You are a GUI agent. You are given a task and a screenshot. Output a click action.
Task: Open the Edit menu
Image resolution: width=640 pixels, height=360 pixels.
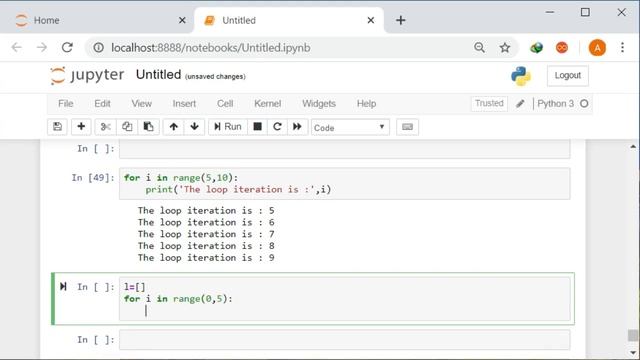102,104
